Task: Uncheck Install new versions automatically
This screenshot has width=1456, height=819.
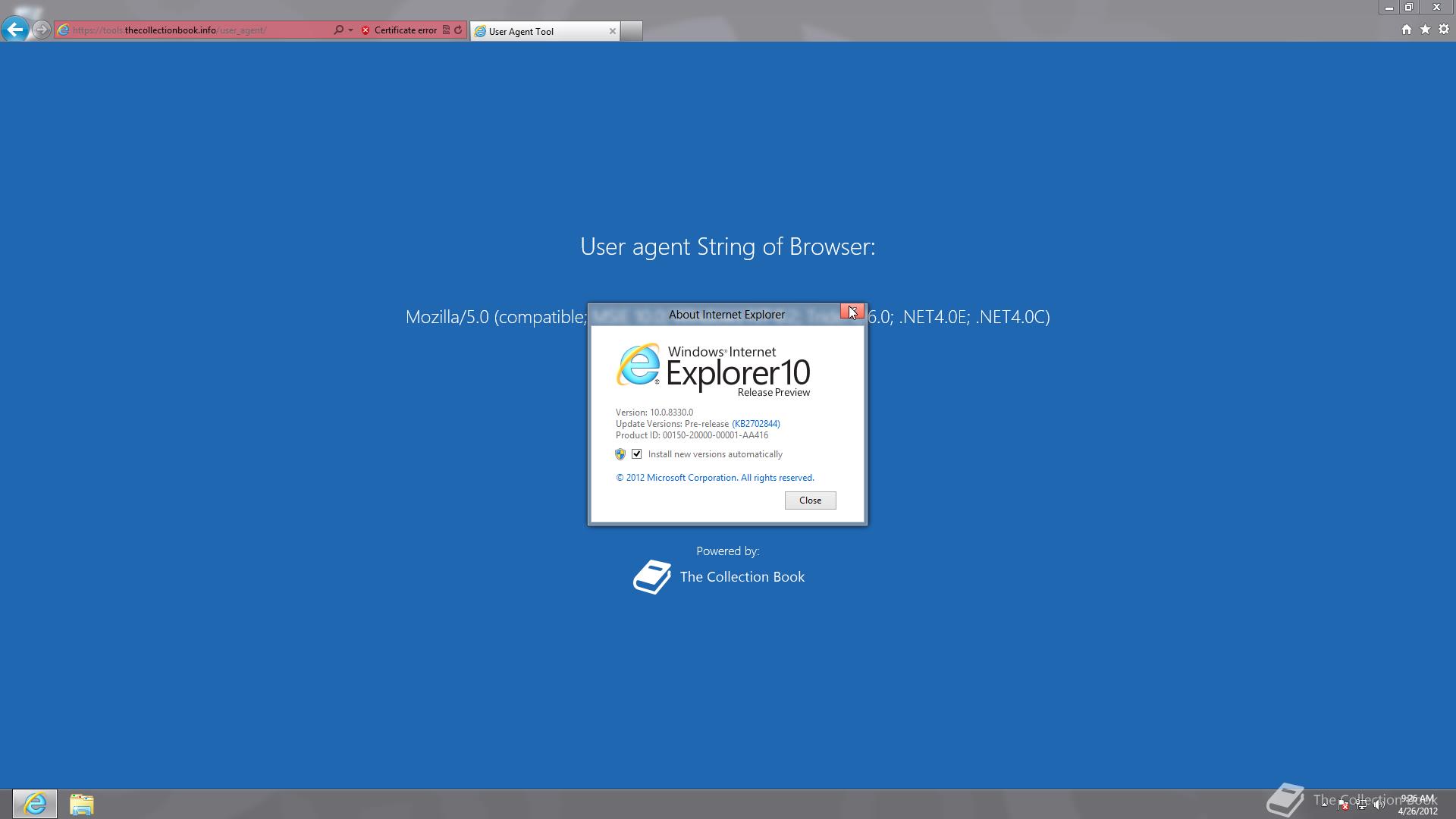Action: 637,454
